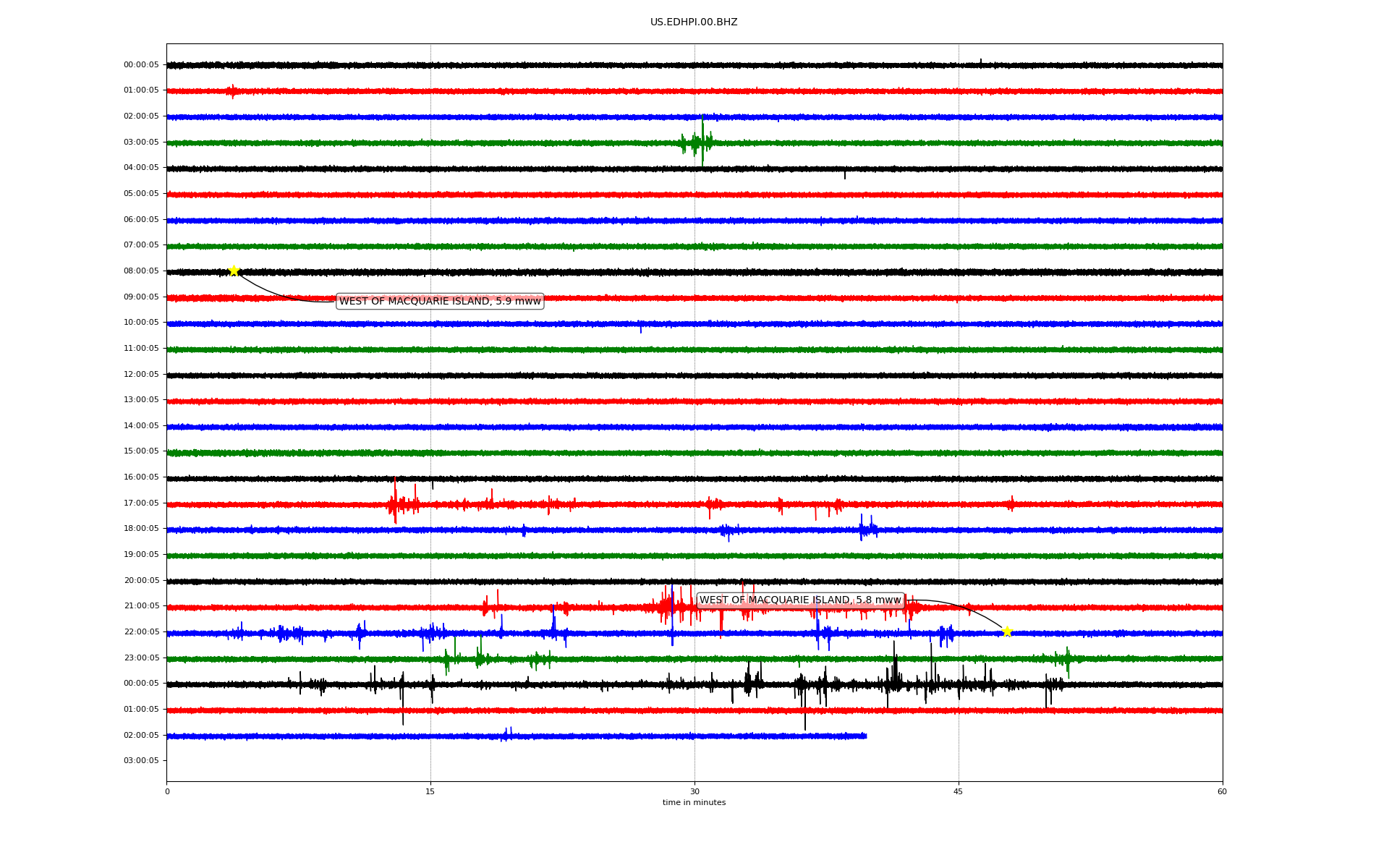1389x868 pixels.
Task: Click the US.EDHPI.00.BHZ plot title
Action: pyautogui.click(x=694, y=22)
